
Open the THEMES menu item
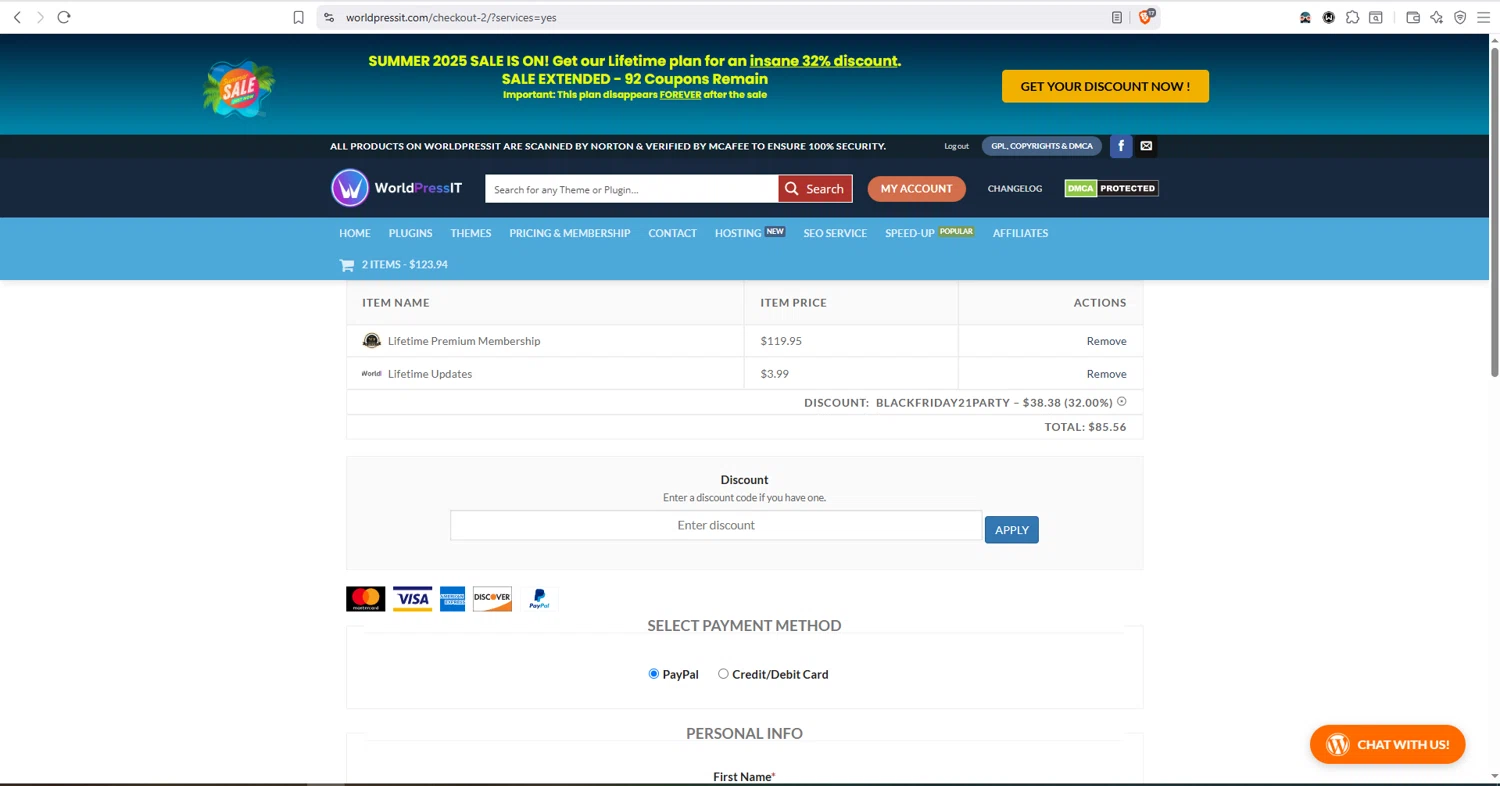pyautogui.click(x=471, y=233)
